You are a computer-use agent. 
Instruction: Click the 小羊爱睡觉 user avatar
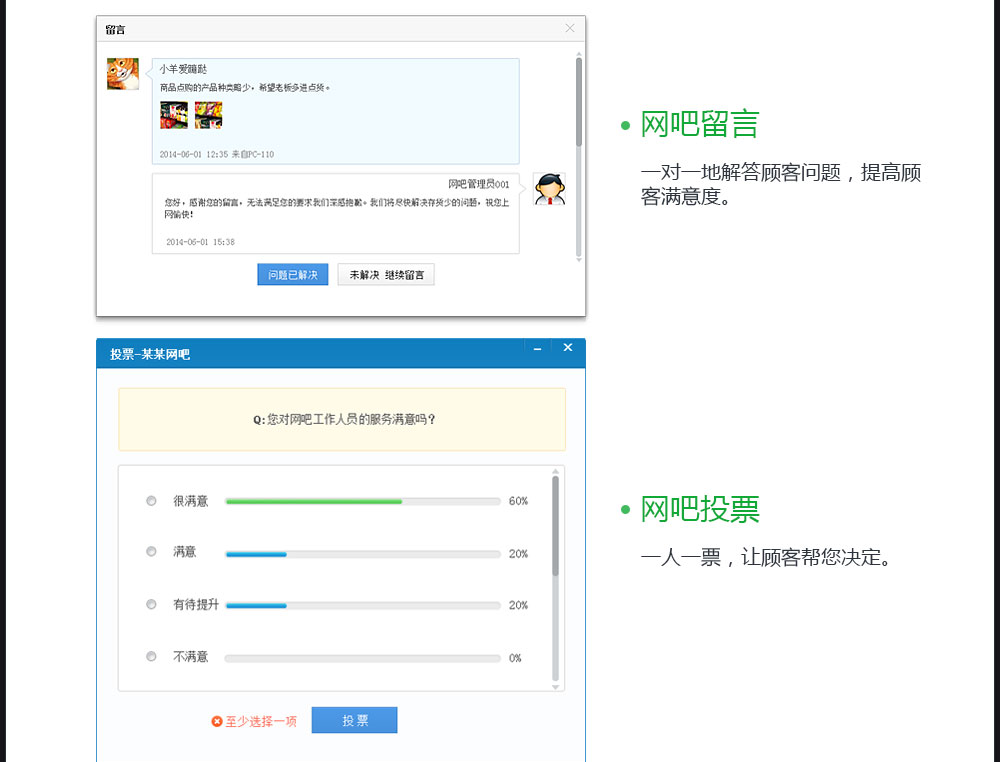tap(123, 74)
